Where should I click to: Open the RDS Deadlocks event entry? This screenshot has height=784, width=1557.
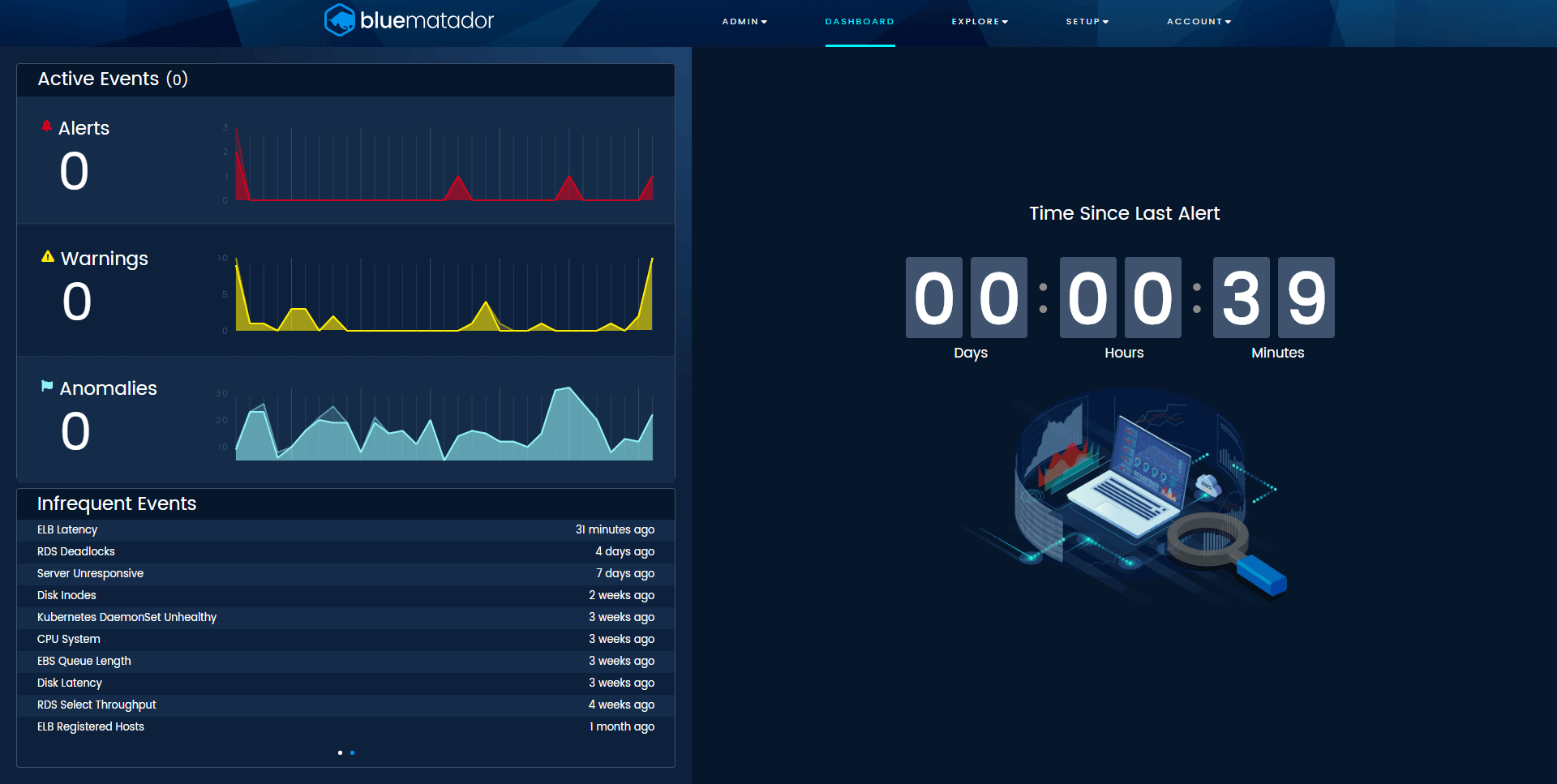pos(345,551)
